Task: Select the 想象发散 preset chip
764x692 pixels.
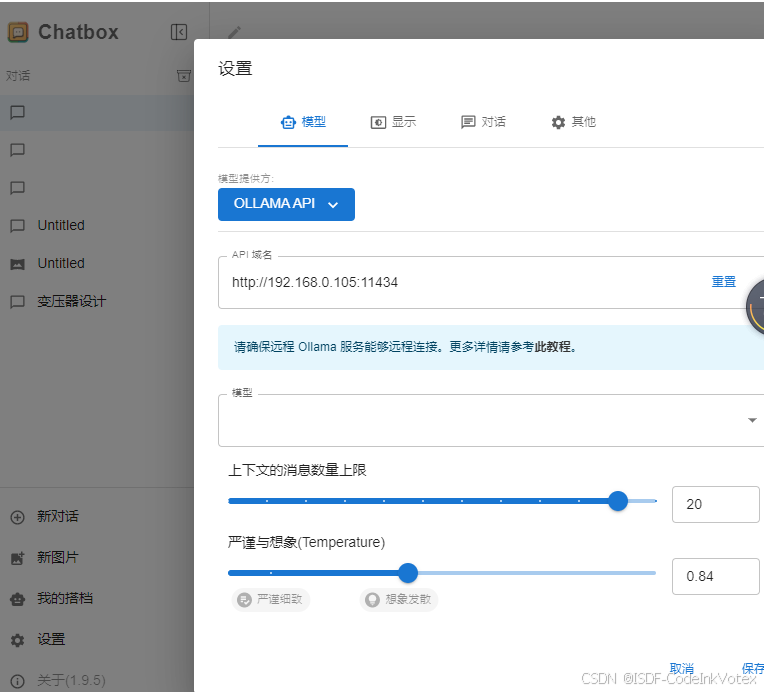Action: click(399, 599)
